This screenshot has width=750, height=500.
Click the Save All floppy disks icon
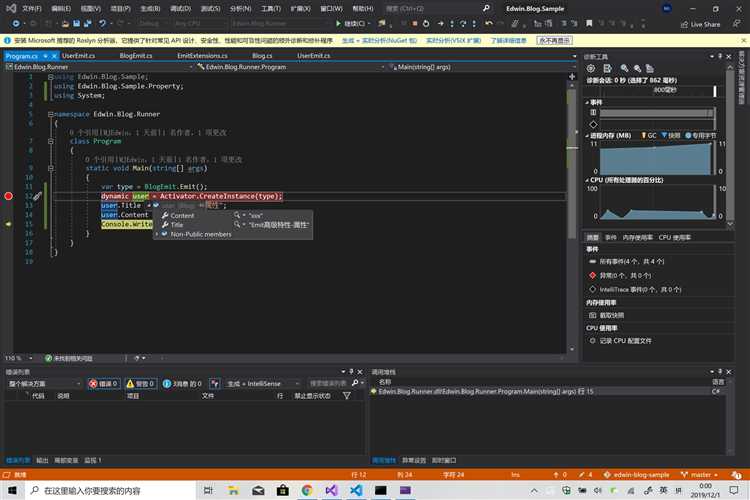(x=88, y=23)
